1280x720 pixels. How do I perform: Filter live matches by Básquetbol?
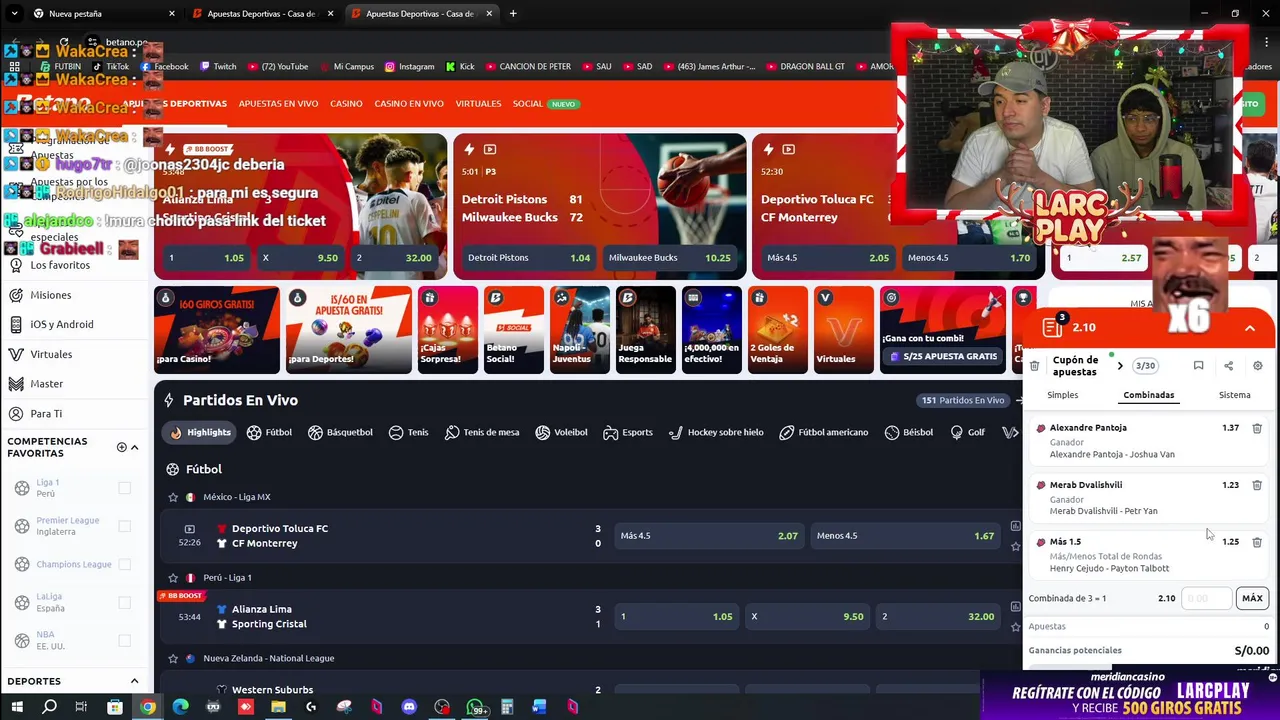click(340, 432)
